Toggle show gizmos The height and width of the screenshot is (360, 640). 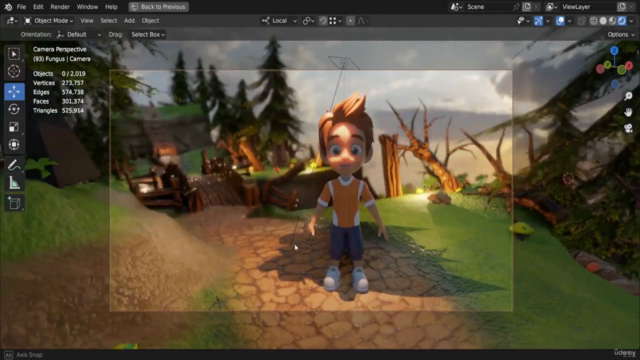click(x=538, y=21)
